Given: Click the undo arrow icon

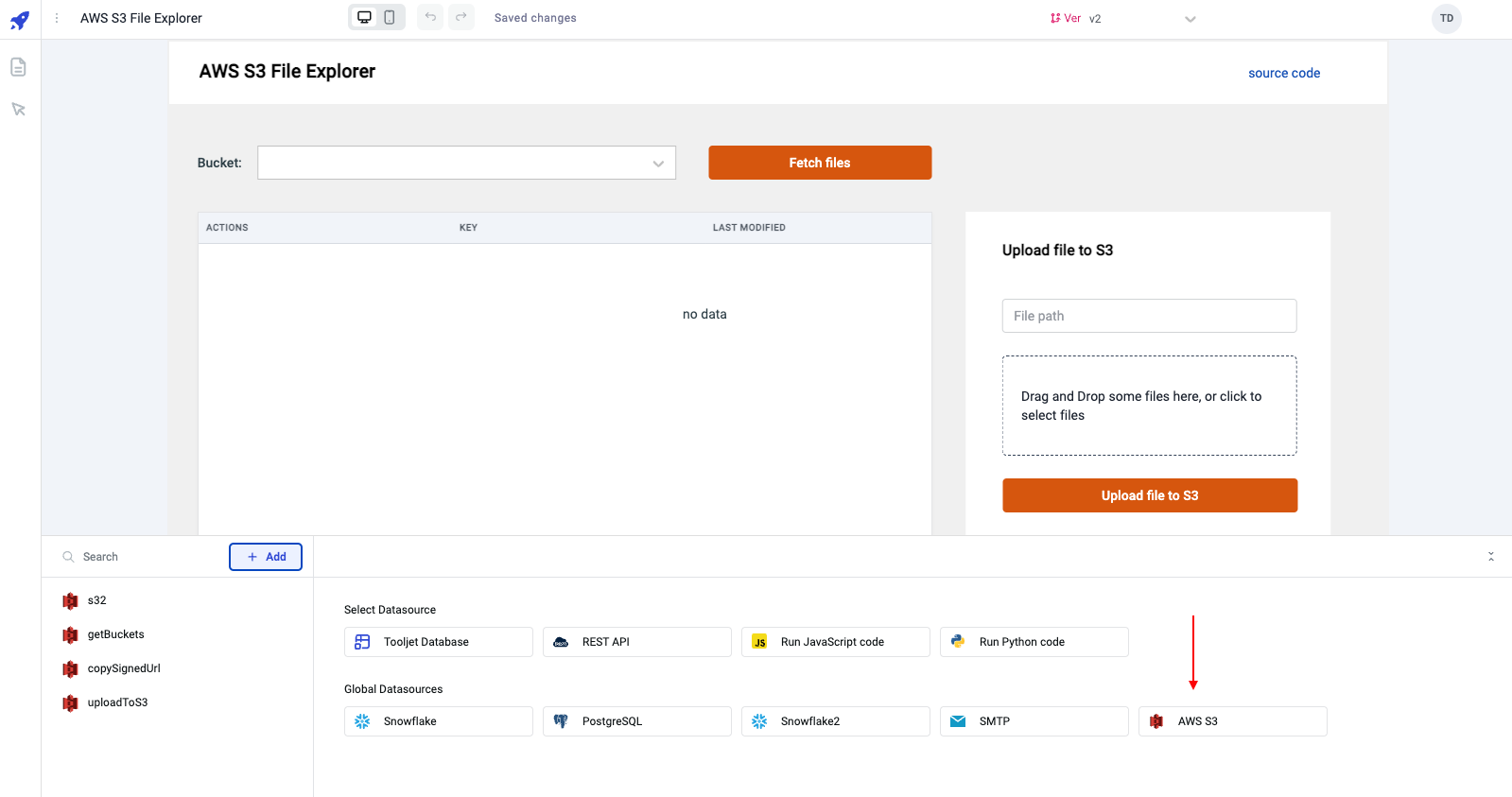Looking at the screenshot, I should tap(430, 17).
